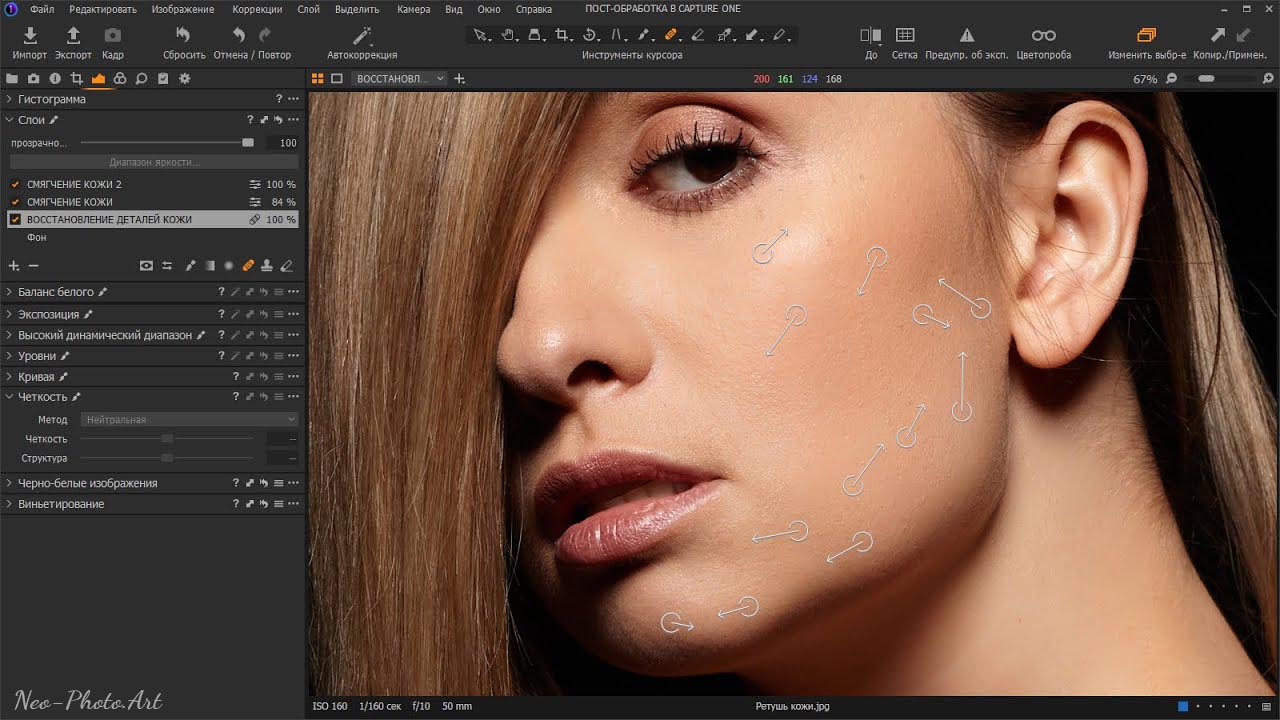Select the rotate tool in cursor tools
Screen dimensions: 1280x720
(590, 35)
